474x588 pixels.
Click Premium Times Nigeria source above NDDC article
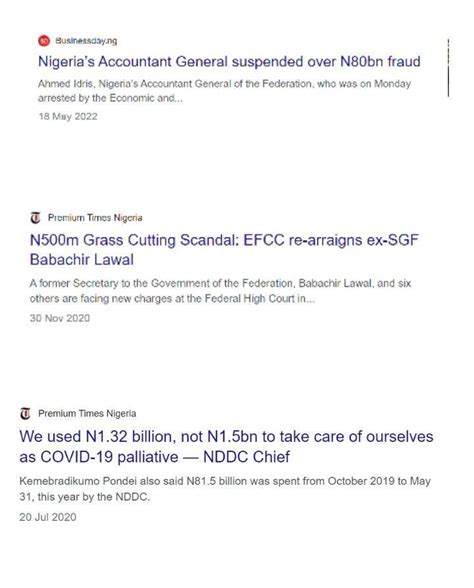click(87, 413)
